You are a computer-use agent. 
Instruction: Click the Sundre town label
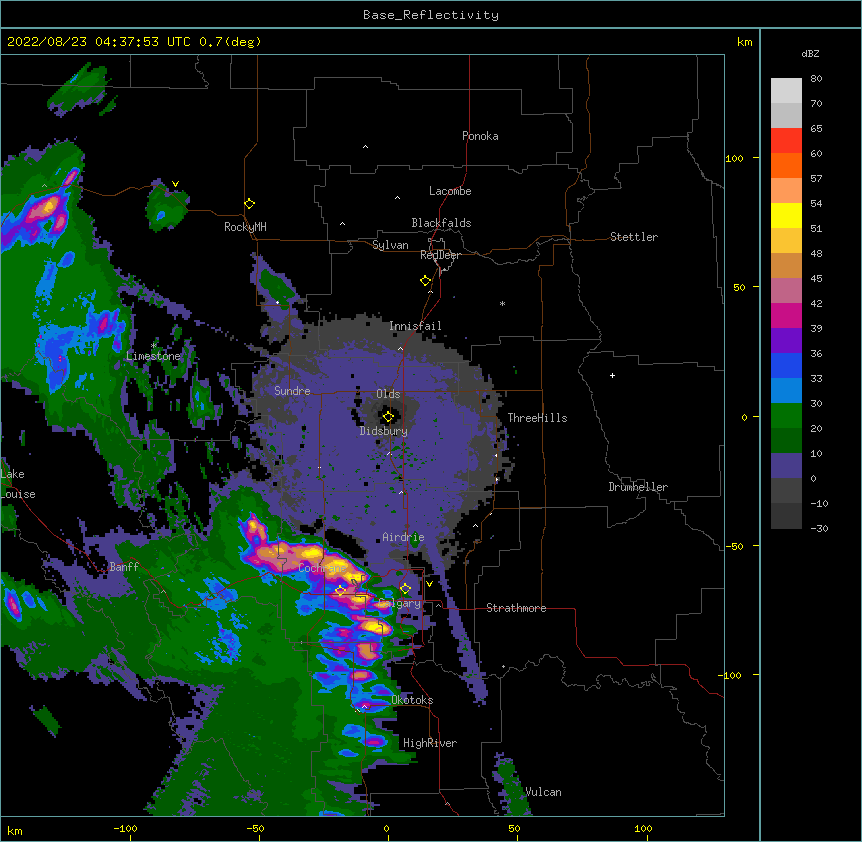292,391
